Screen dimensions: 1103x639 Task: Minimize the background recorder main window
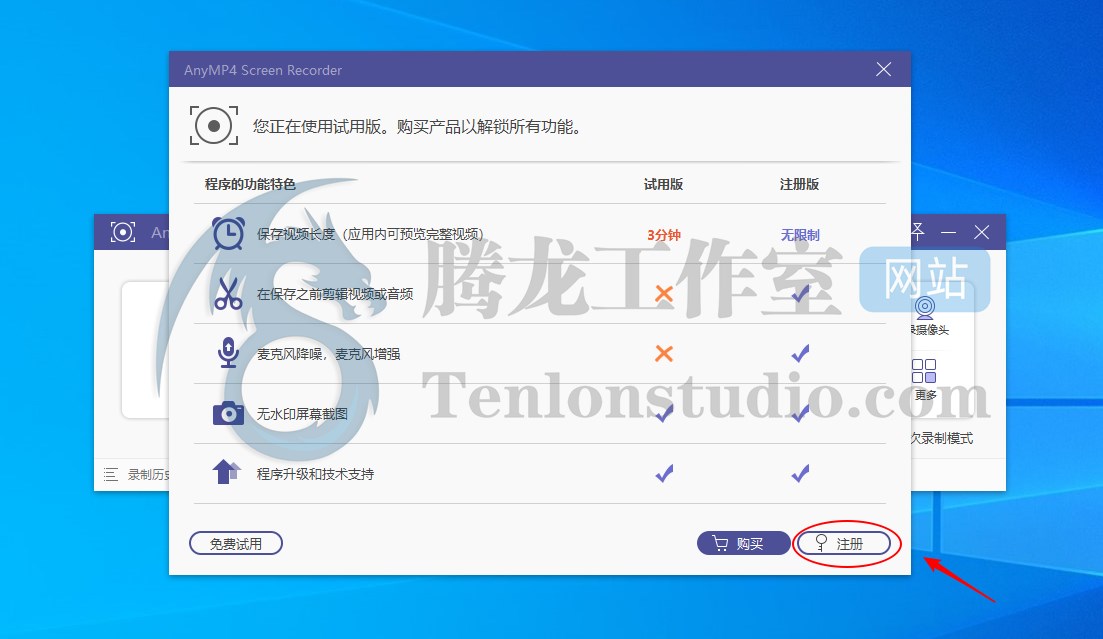(948, 232)
